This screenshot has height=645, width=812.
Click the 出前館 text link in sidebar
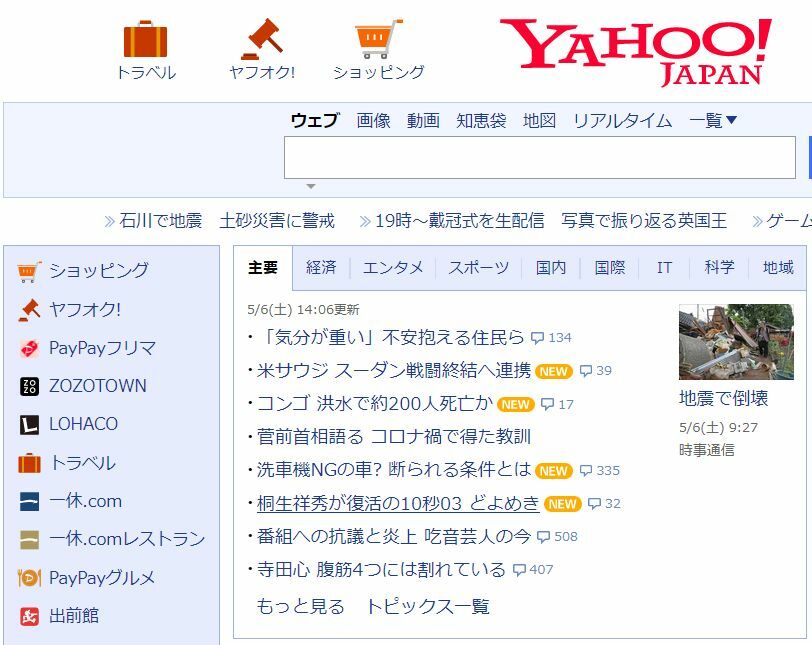pyautogui.click(x=74, y=616)
